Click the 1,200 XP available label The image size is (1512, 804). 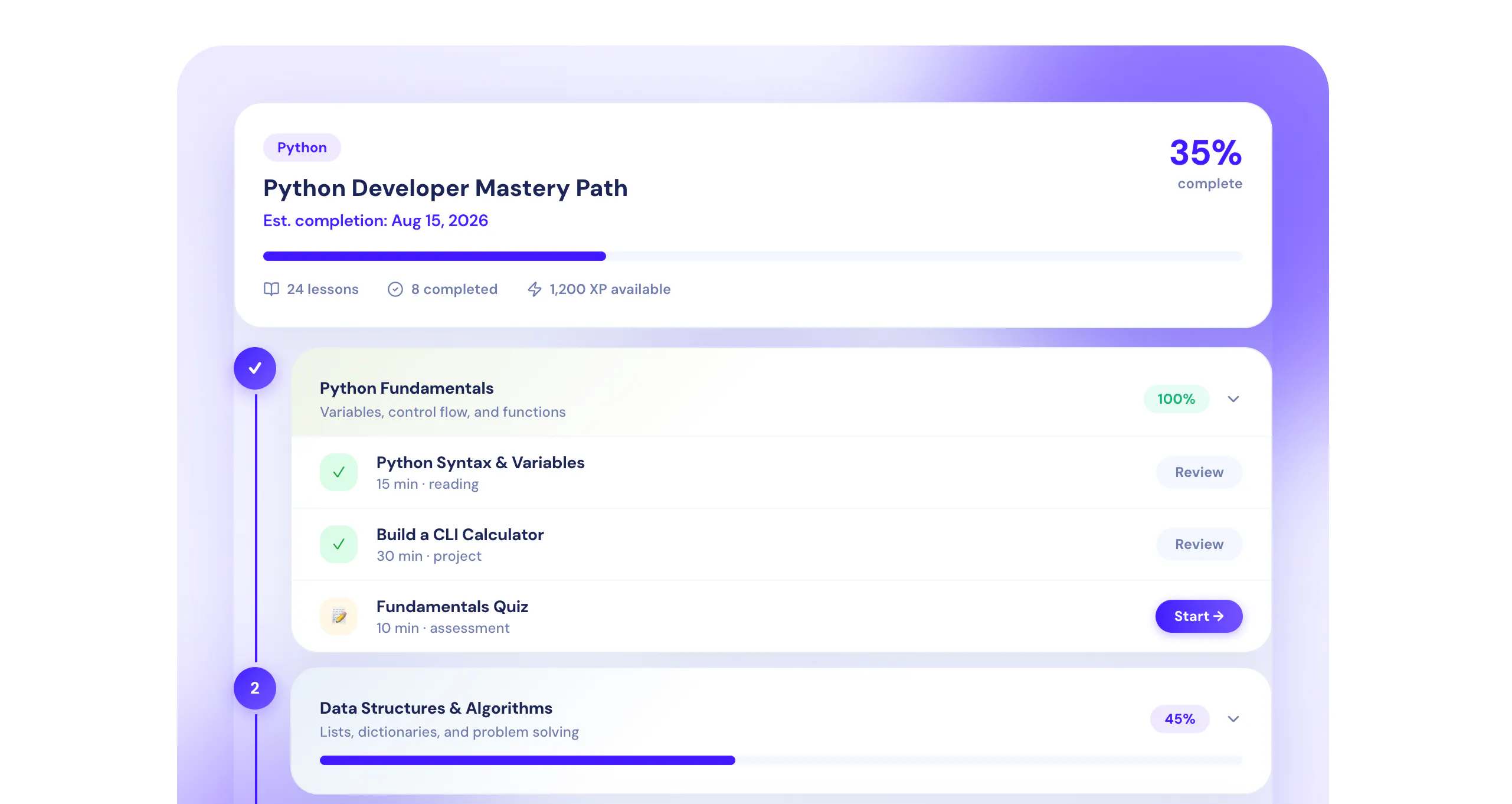click(x=610, y=289)
